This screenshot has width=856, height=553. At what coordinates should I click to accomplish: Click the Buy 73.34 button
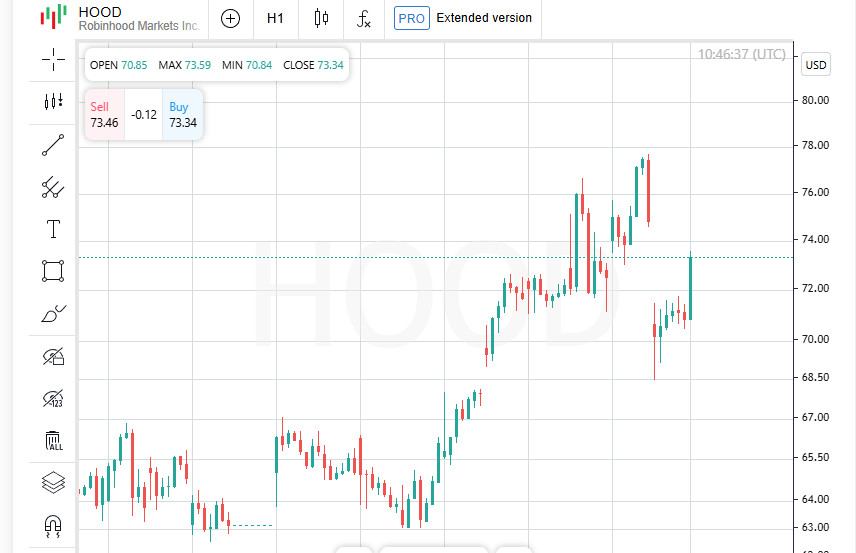pyautogui.click(x=182, y=115)
